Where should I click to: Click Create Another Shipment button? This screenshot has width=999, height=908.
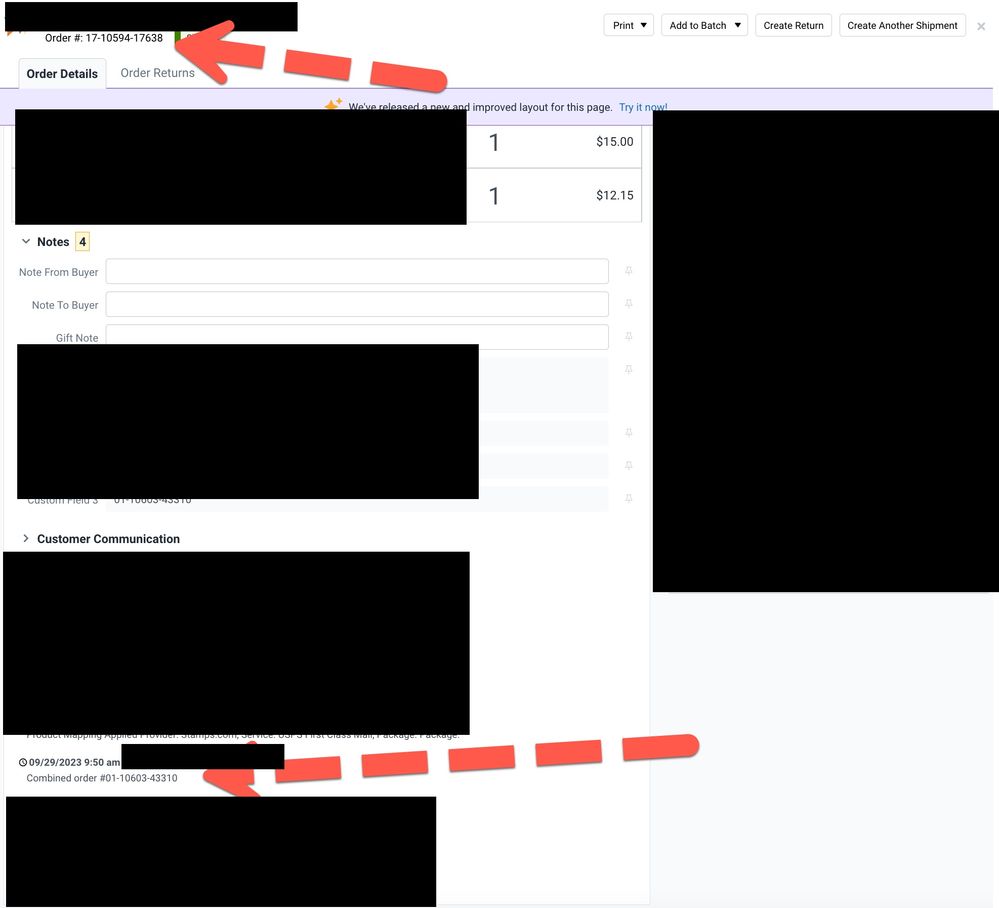click(x=902, y=25)
